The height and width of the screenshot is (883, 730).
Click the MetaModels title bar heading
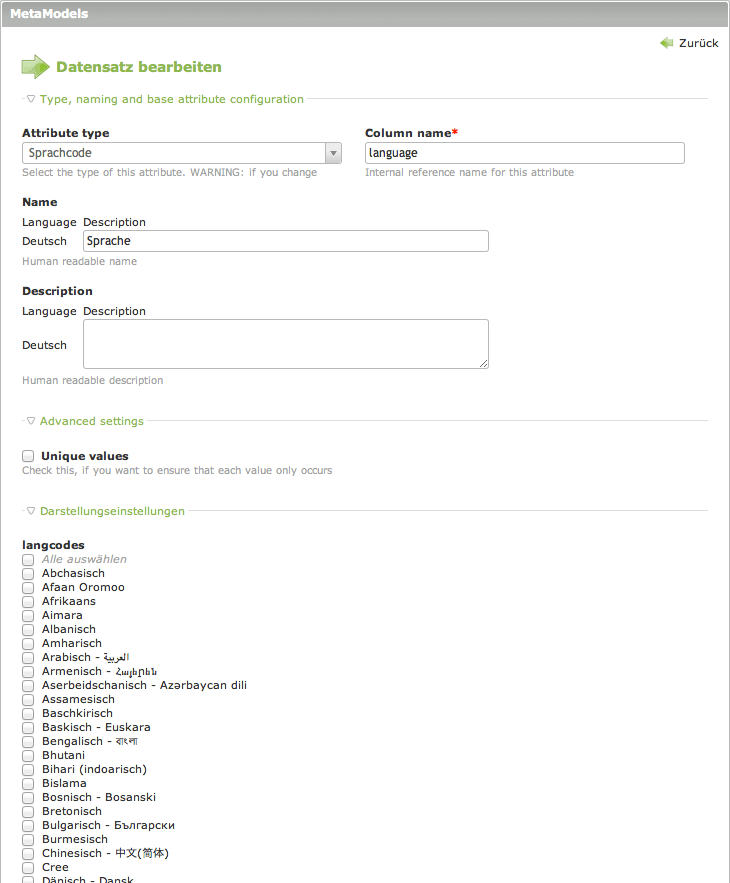(x=49, y=14)
